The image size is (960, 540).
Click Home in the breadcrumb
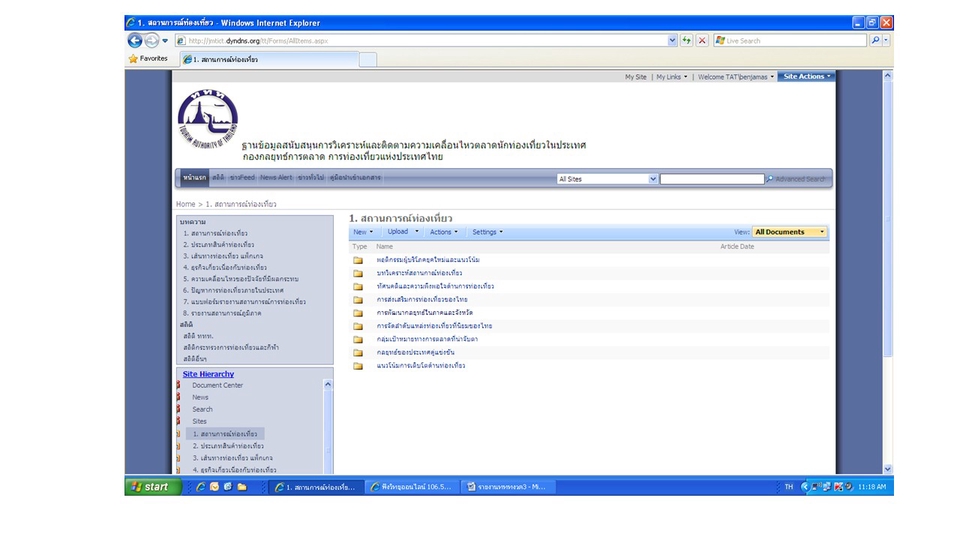pyautogui.click(x=186, y=204)
